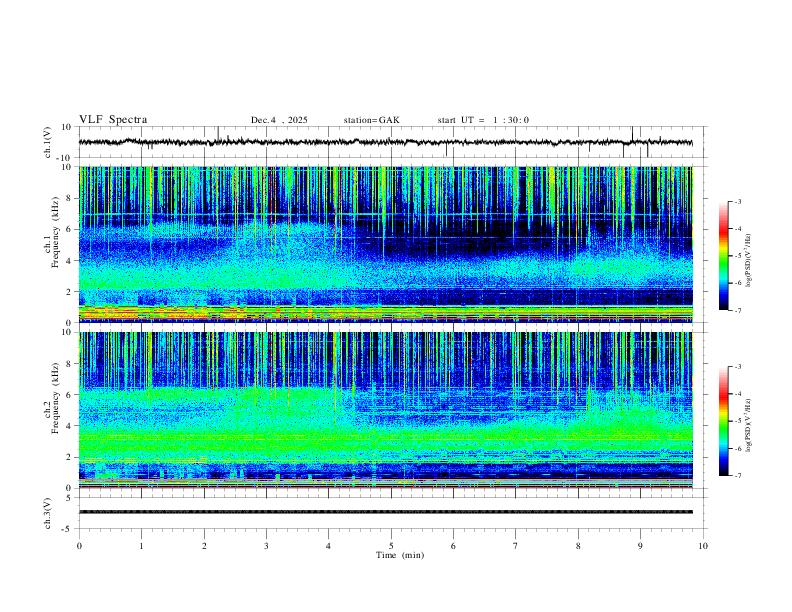Click the ch.1 spectrogram color bar
The width and height of the screenshot is (792, 612).
(x=723, y=255)
